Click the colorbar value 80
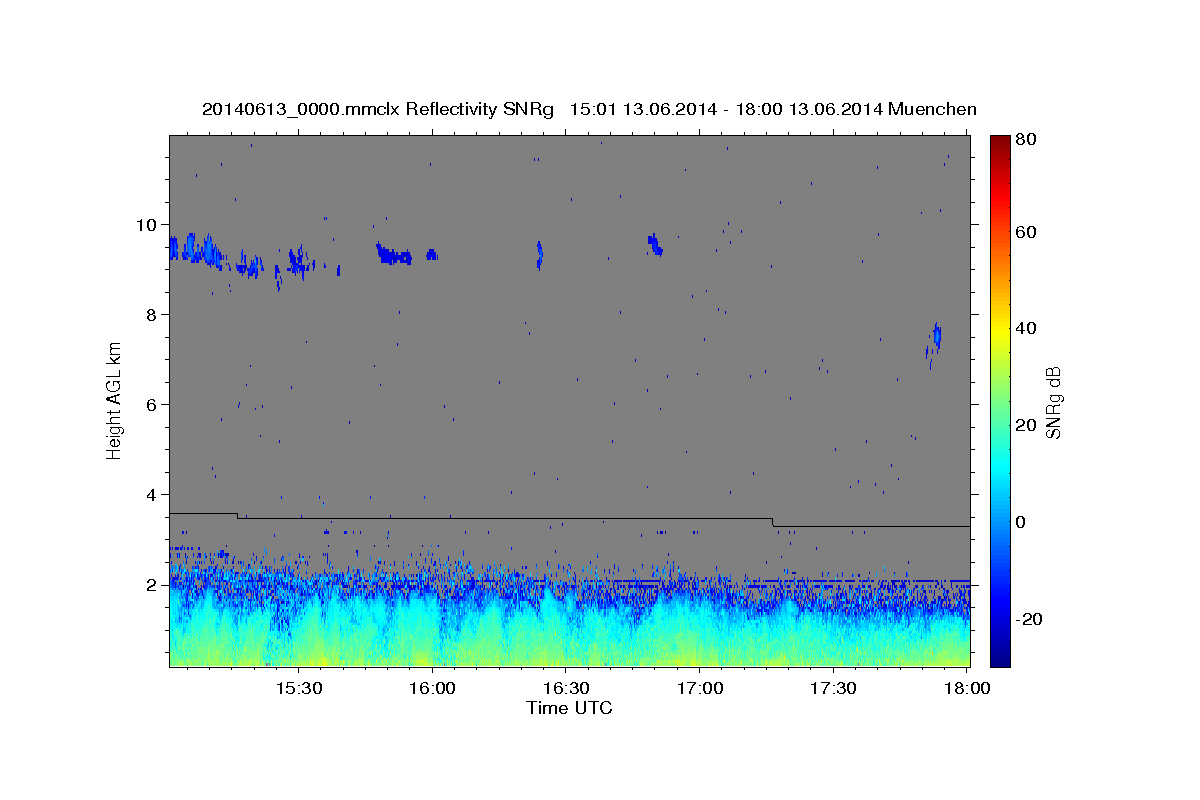Screen dimensions: 1200x800 (1027, 140)
